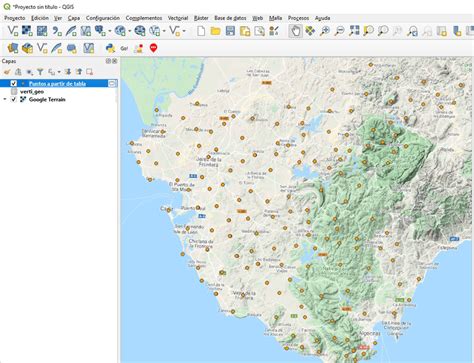This screenshot has width=474, height=363.
Task: Click the Add WFS Layer globe icon
Action: 155,31
